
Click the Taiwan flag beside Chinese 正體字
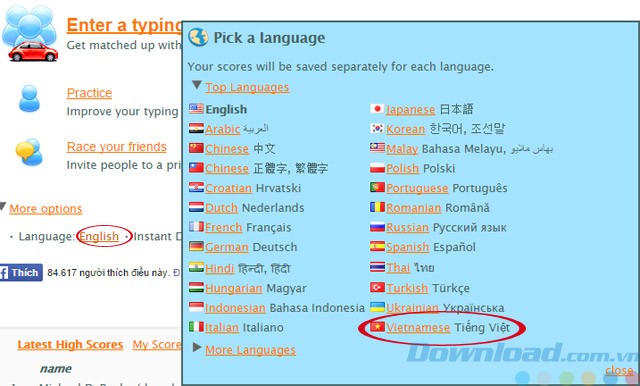[x=196, y=167]
